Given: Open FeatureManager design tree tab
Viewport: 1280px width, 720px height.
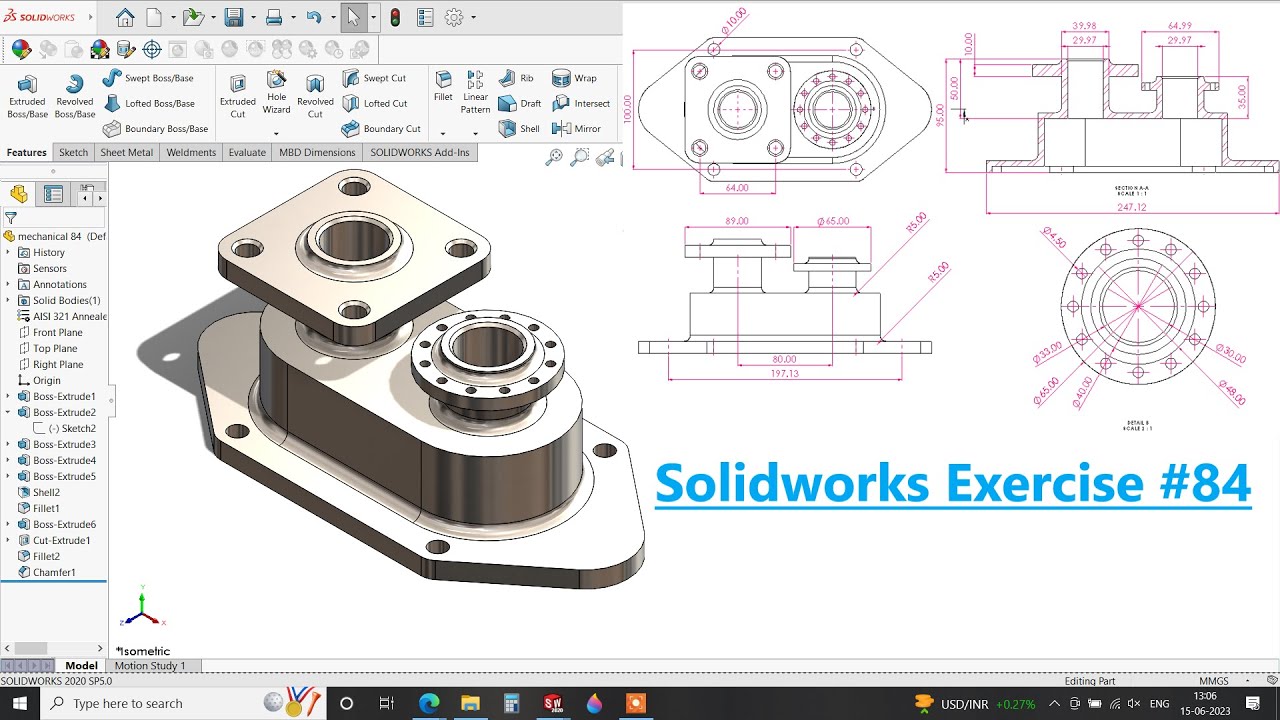Looking at the screenshot, I should tap(19, 194).
